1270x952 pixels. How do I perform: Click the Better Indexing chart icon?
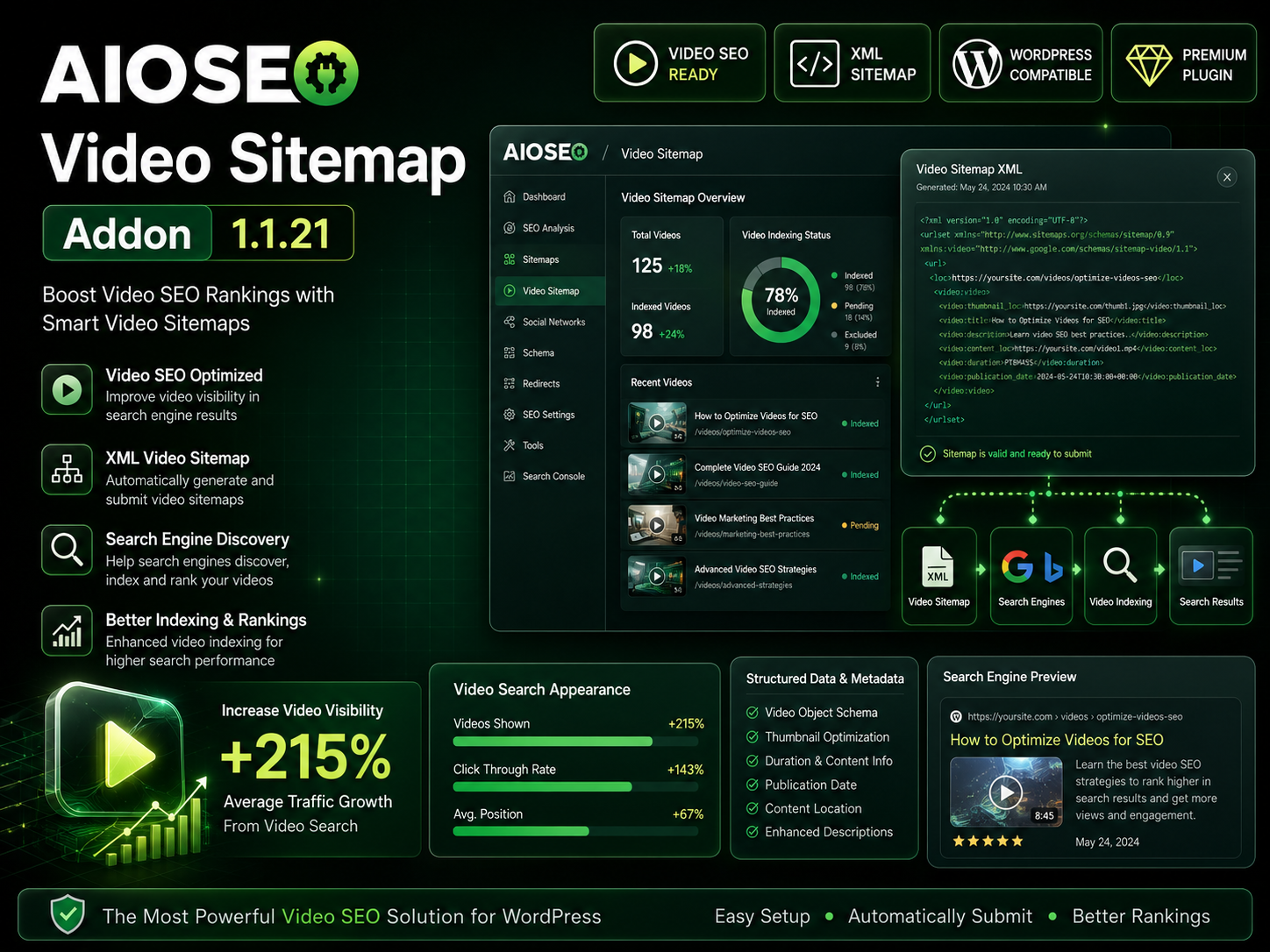tap(67, 630)
